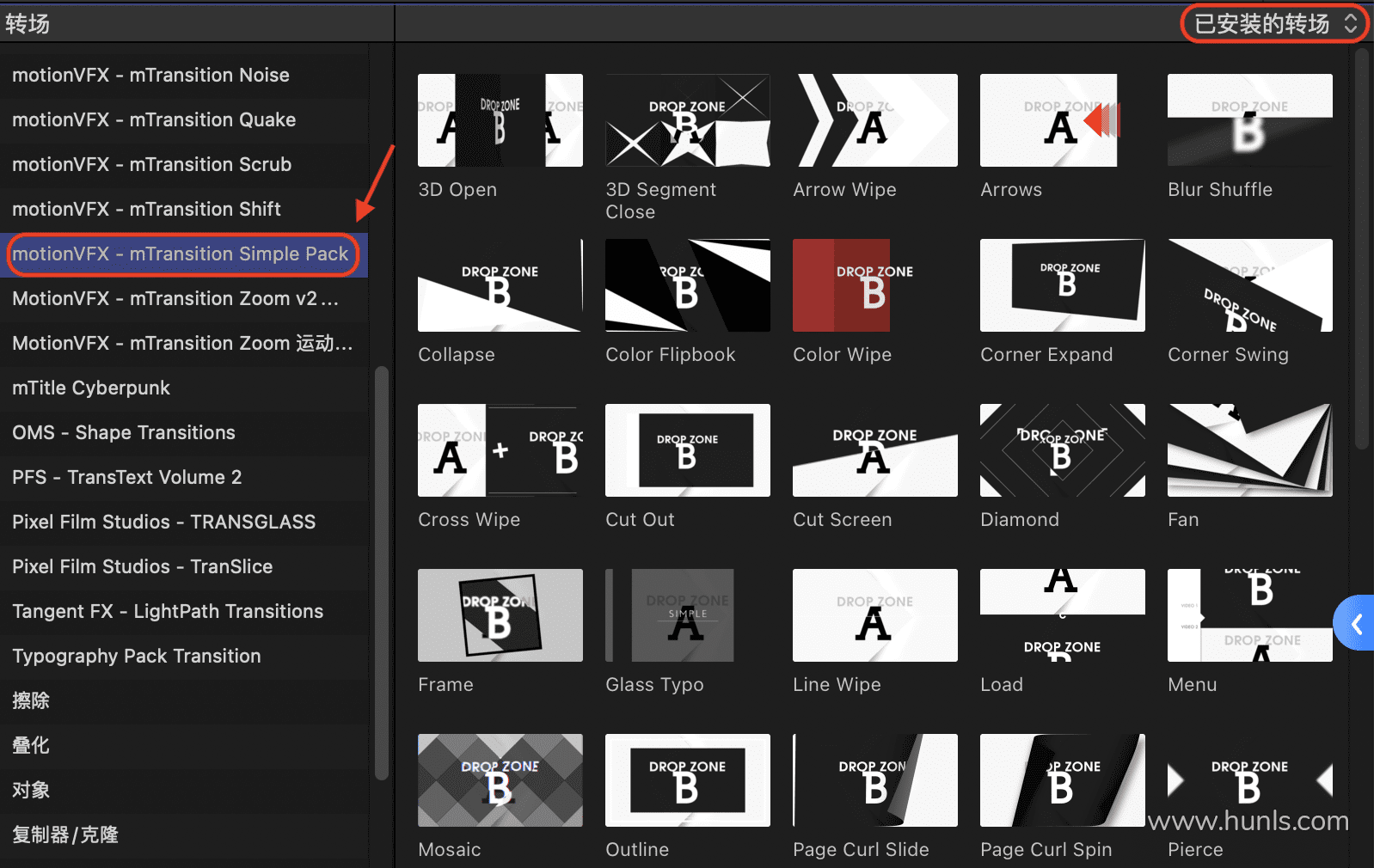Click the Cut Screen label text
Viewport: 1374px width, 868px height.
tap(843, 520)
